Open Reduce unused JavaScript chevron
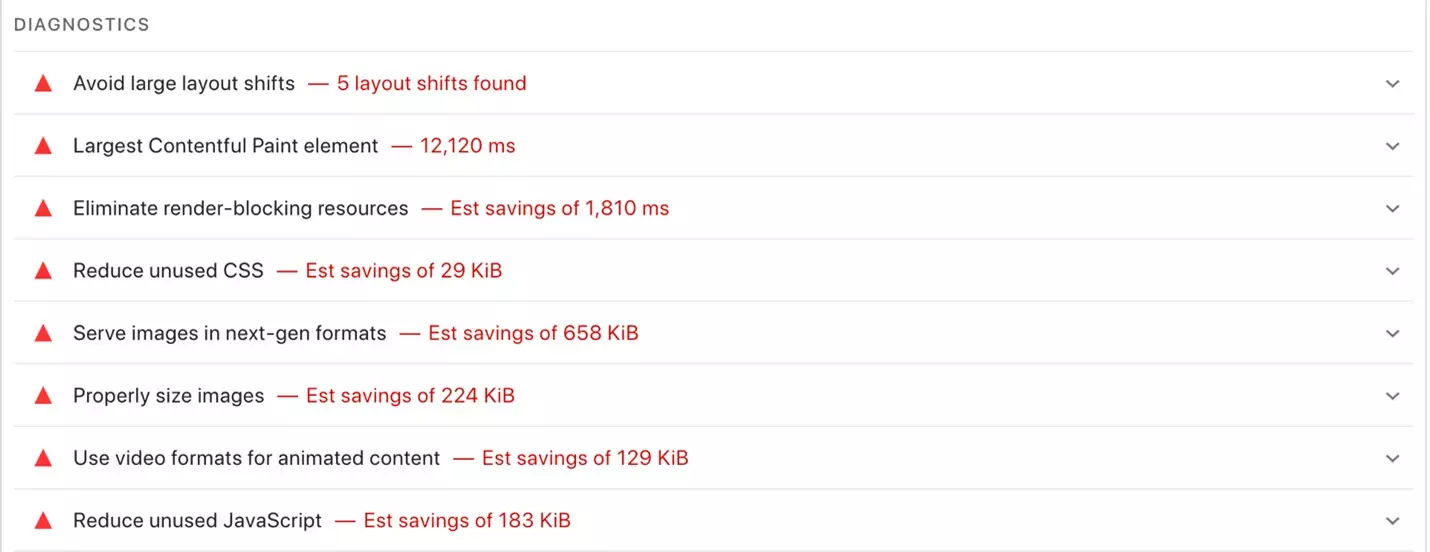This screenshot has width=1430, height=552. 1393,521
